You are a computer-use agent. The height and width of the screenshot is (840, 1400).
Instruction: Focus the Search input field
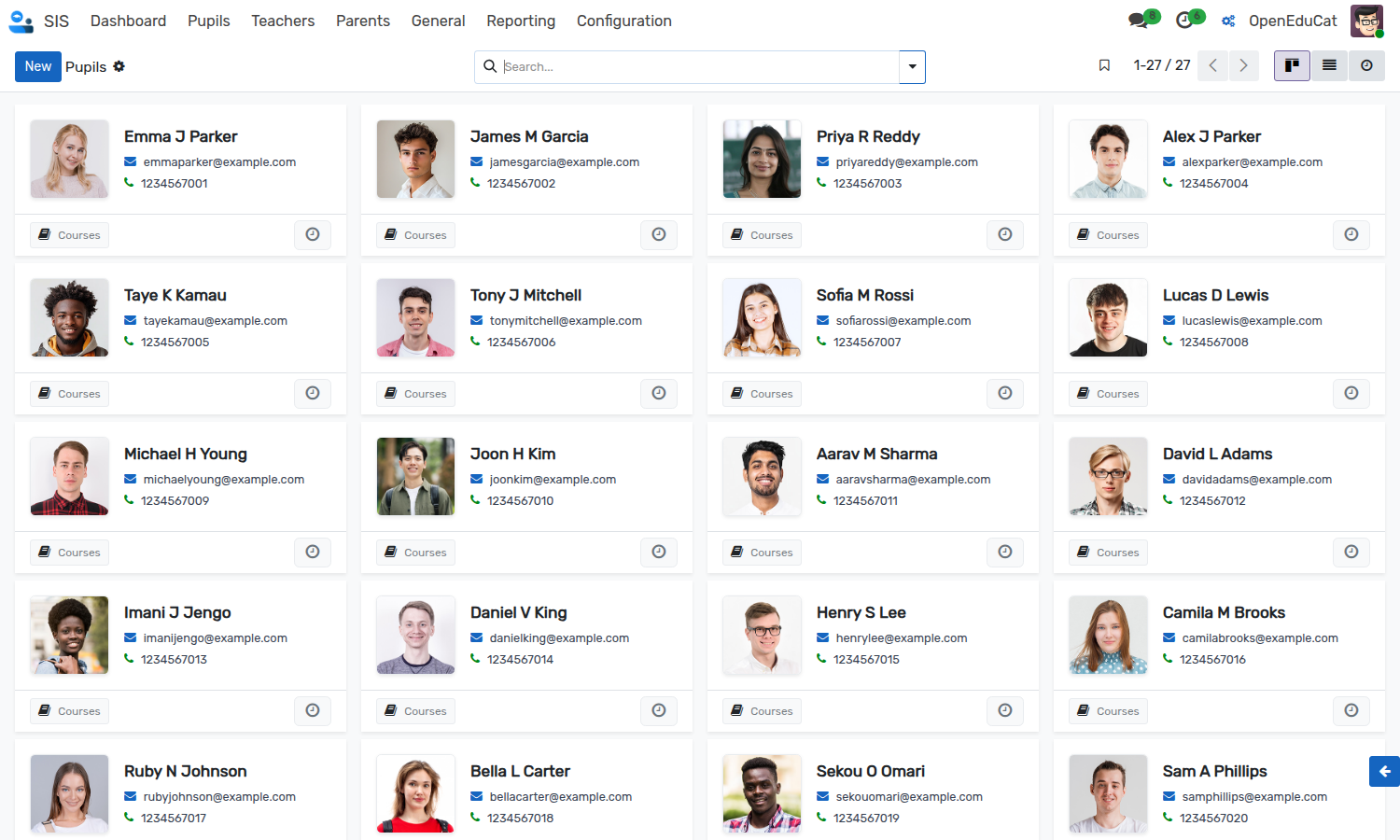click(x=700, y=66)
